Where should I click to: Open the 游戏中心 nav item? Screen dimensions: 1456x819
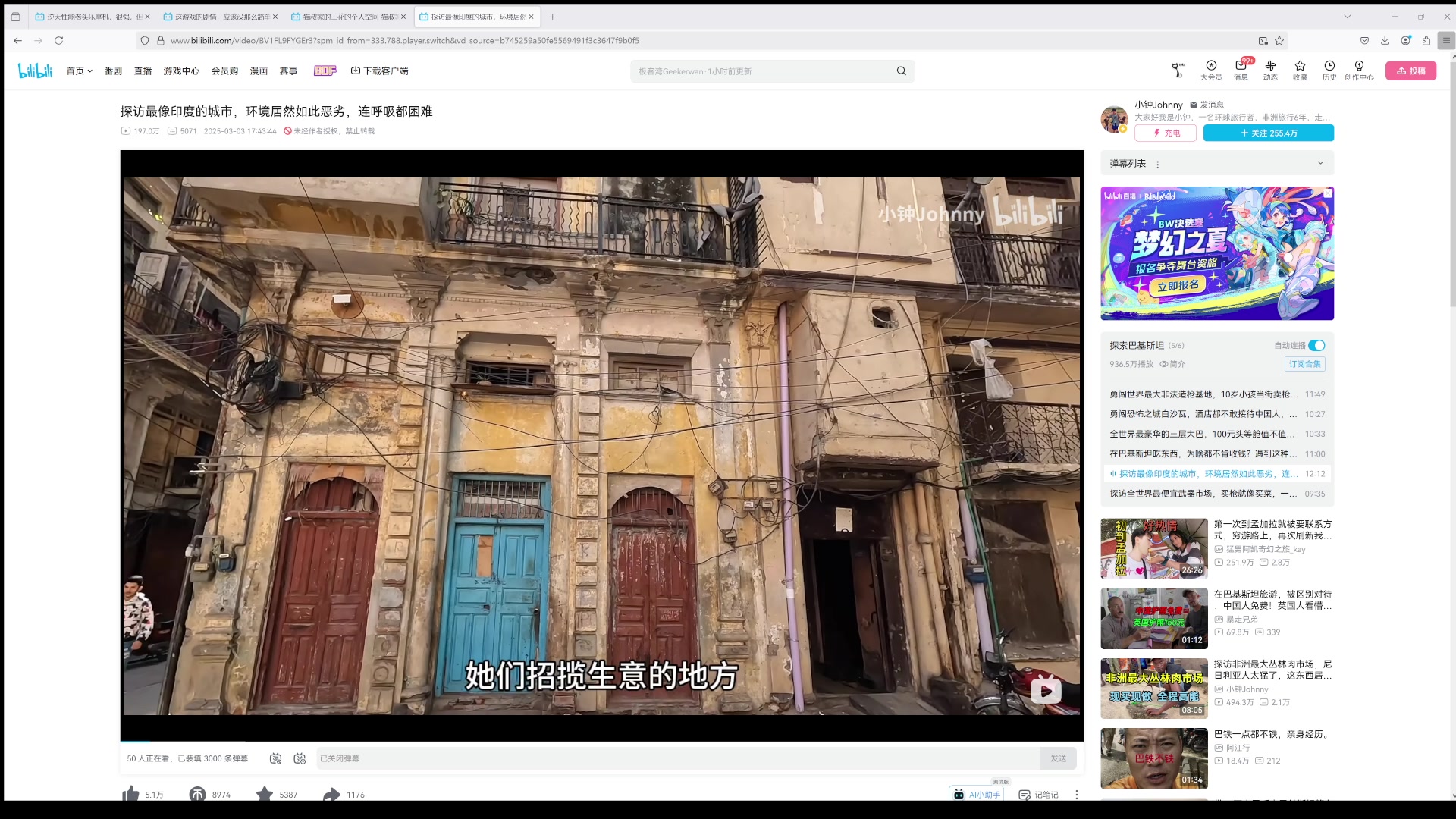click(181, 71)
